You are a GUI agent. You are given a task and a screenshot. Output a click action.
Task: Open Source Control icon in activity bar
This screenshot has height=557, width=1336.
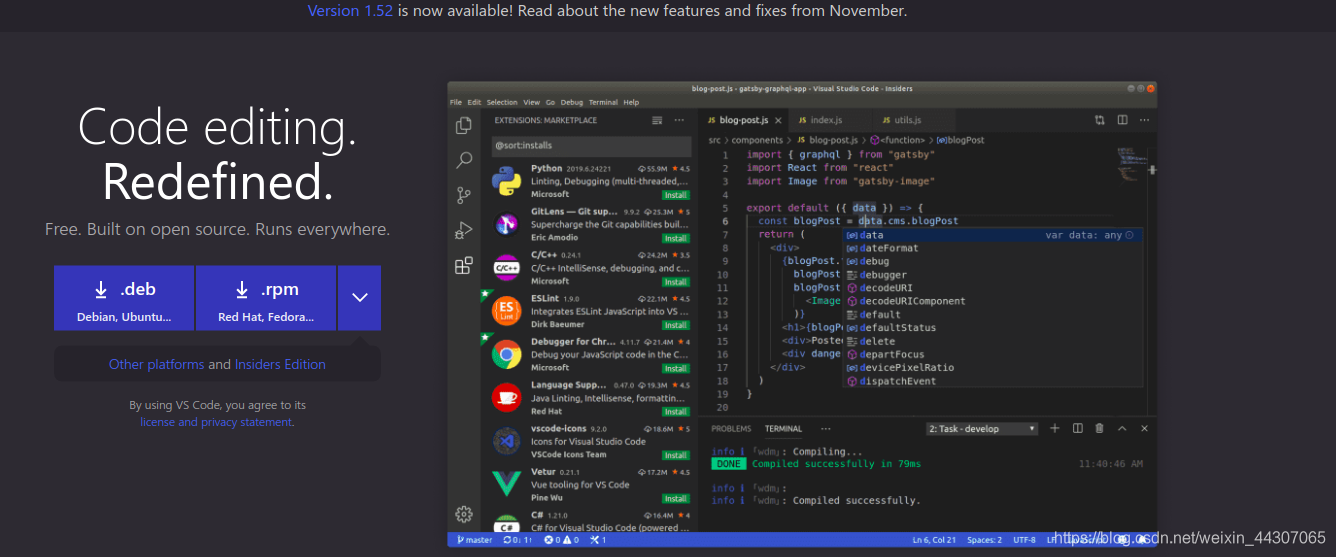pyautogui.click(x=463, y=195)
